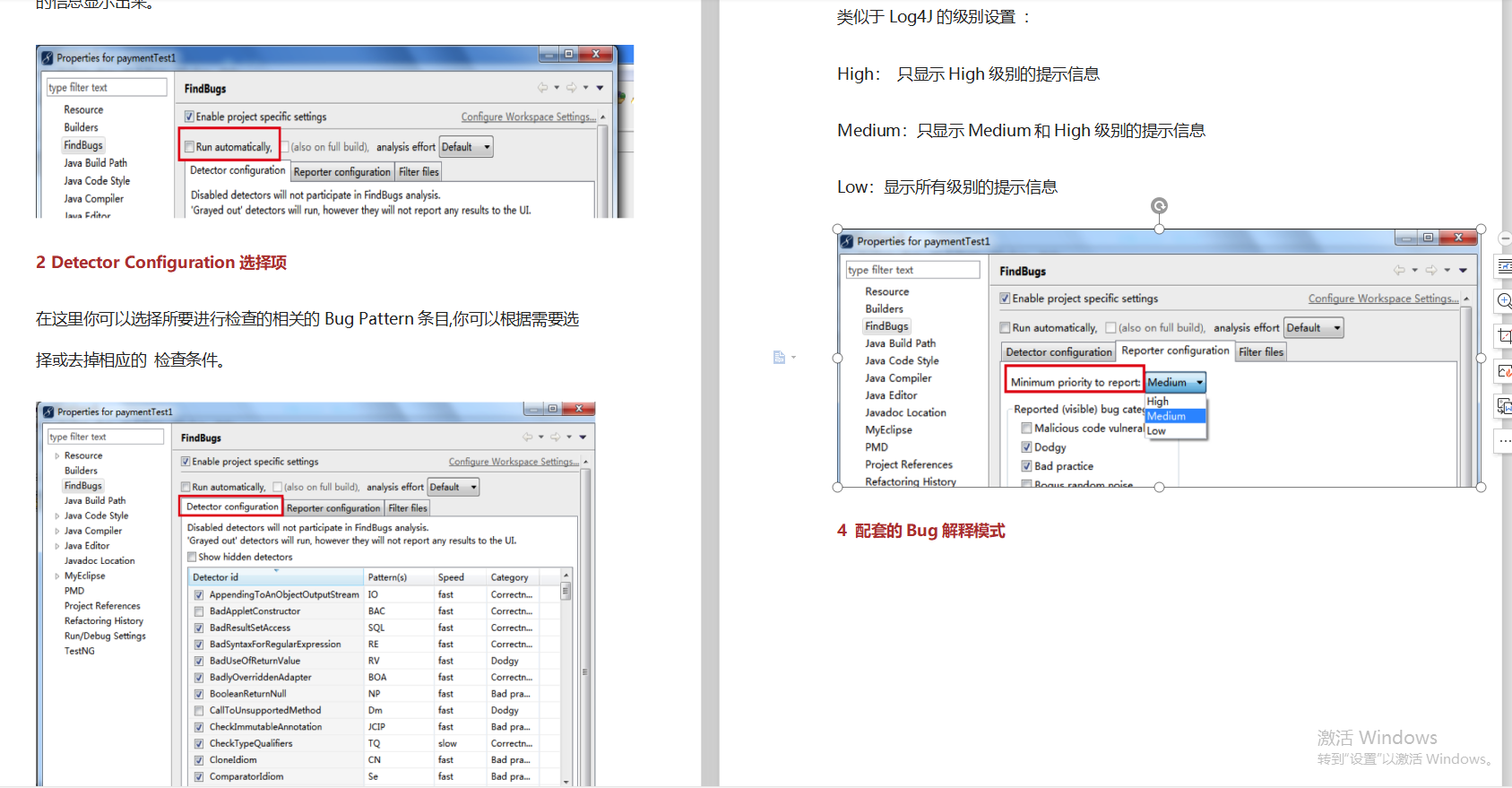Click the dark view-menu triangle in the detector-list picture header
Image resolution: width=1512 pixels, height=788 pixels.
[583, 437]
